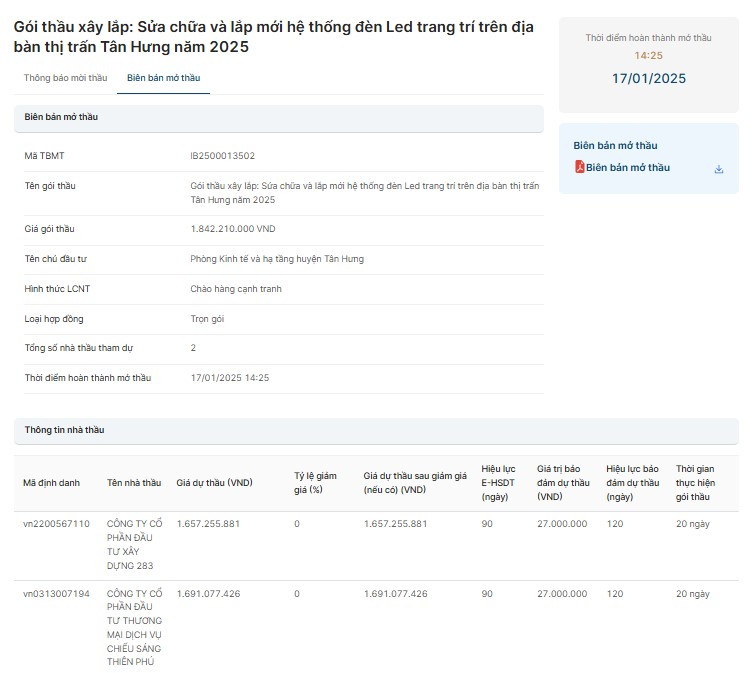This screenshot has height=673, width=754.
Task: Click the Mã định danh column header
Action: point(51,483)
